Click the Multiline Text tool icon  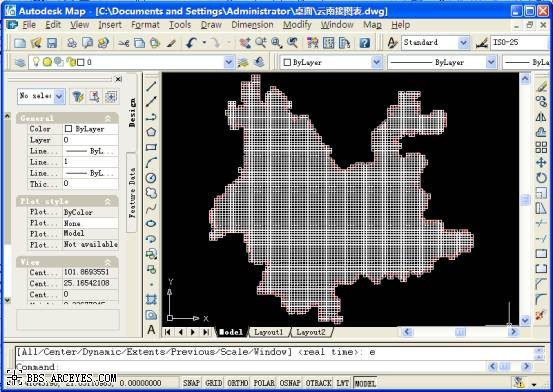tap(151, 330)
